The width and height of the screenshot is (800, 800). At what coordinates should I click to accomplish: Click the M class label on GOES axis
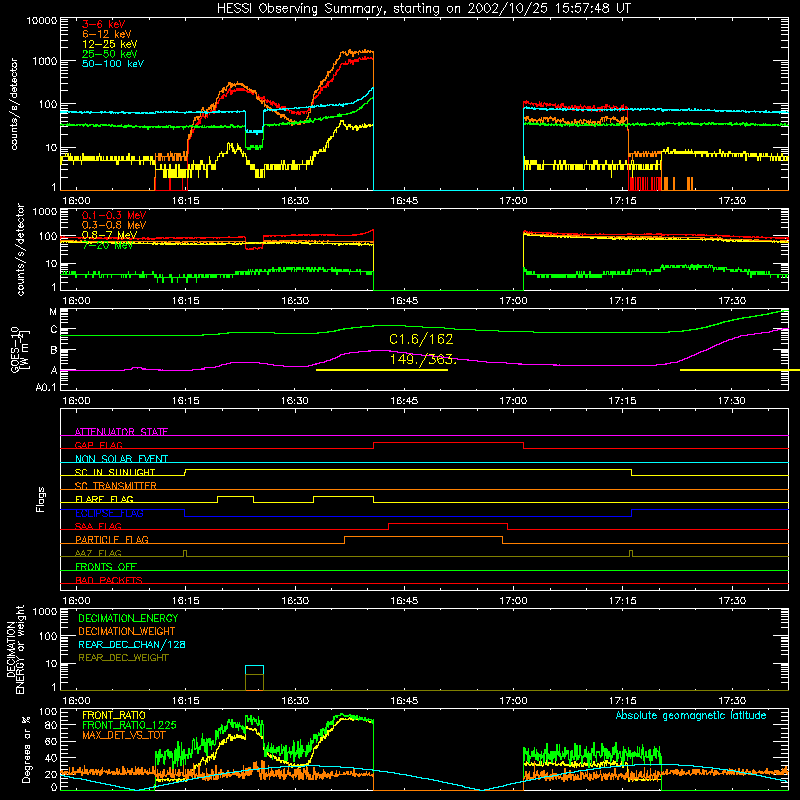coord(53,312)
